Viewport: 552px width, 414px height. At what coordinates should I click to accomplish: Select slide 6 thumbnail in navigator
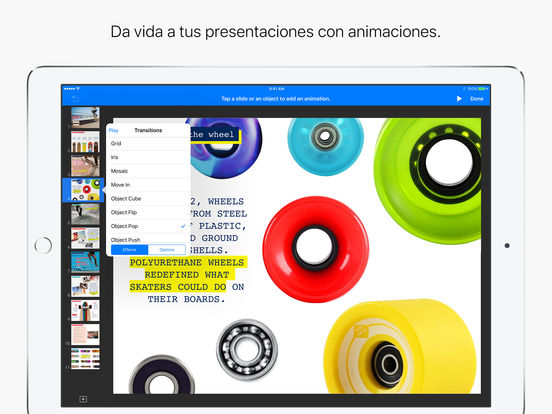point(85,238)
